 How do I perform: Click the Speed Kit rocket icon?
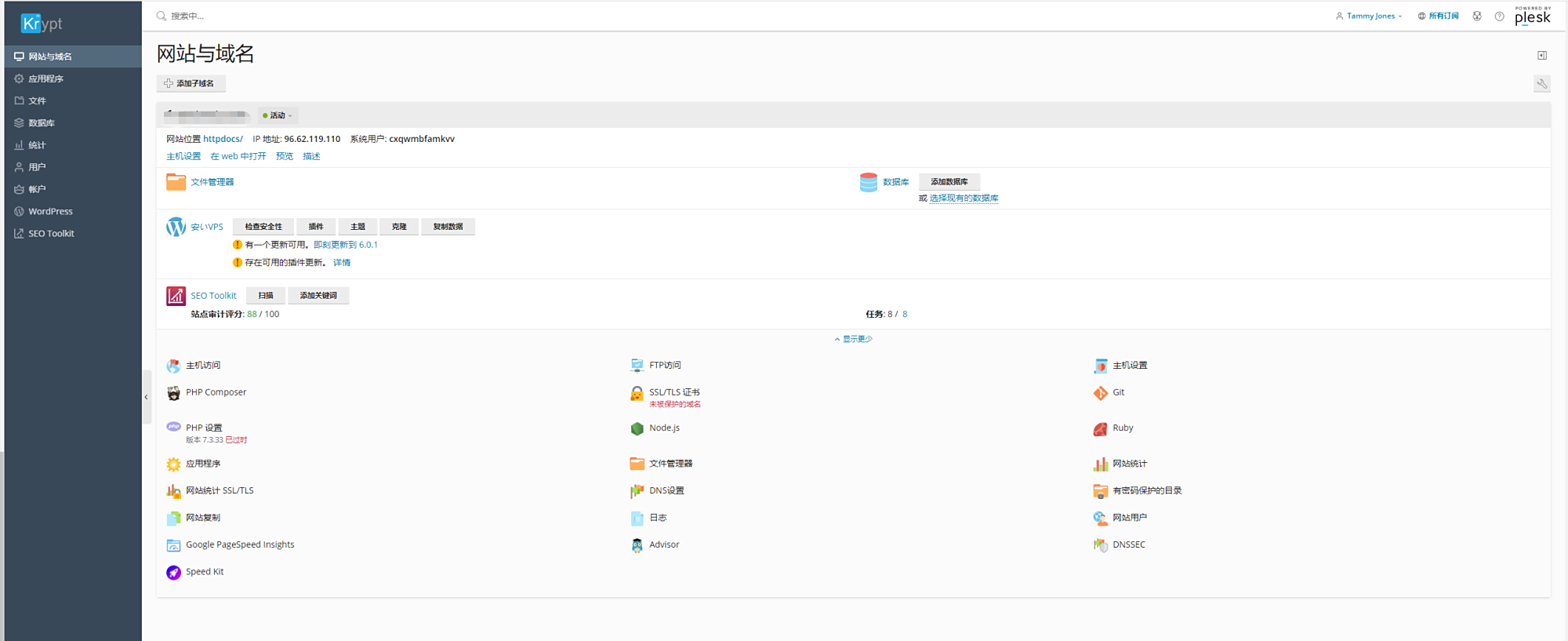[173, 573]
